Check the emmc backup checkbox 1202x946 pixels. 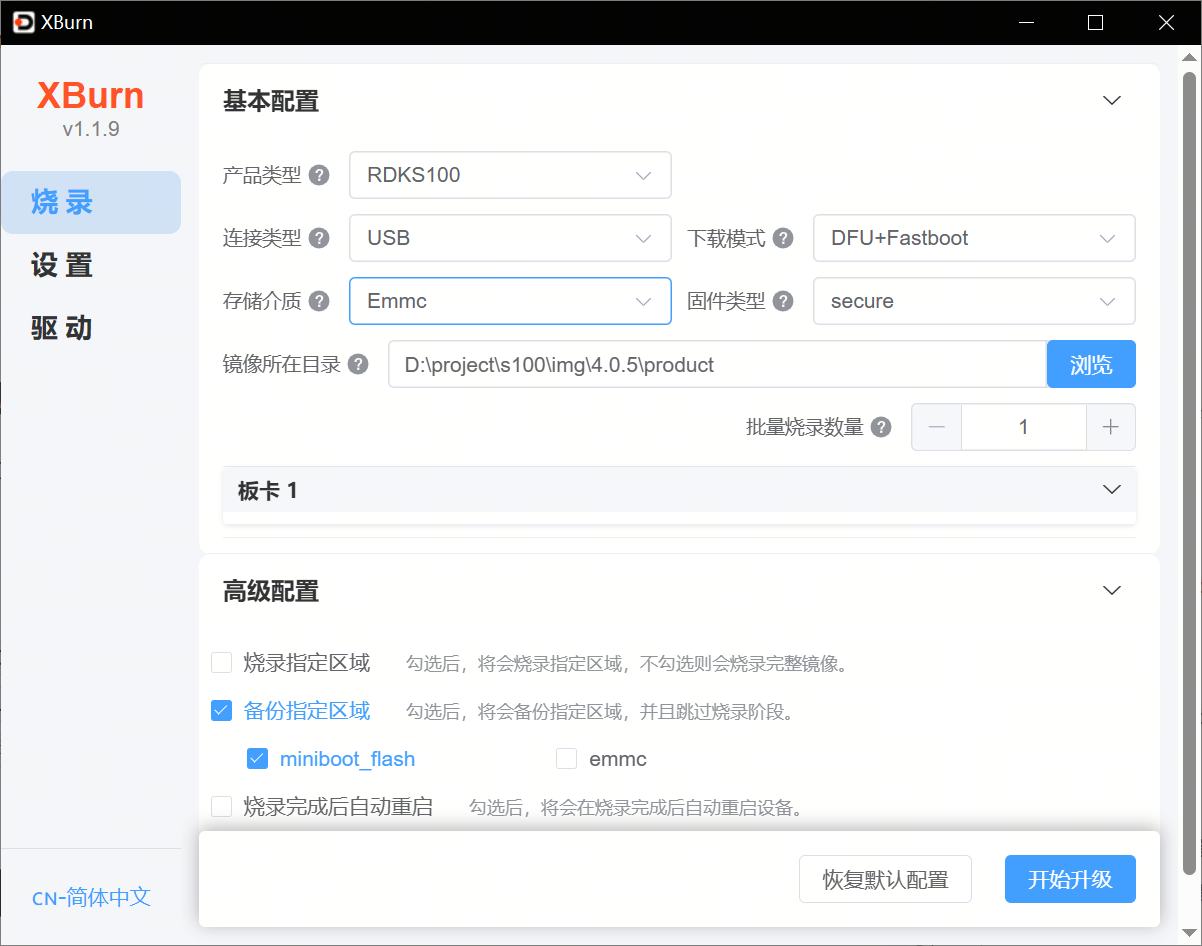tap(567, 759)
